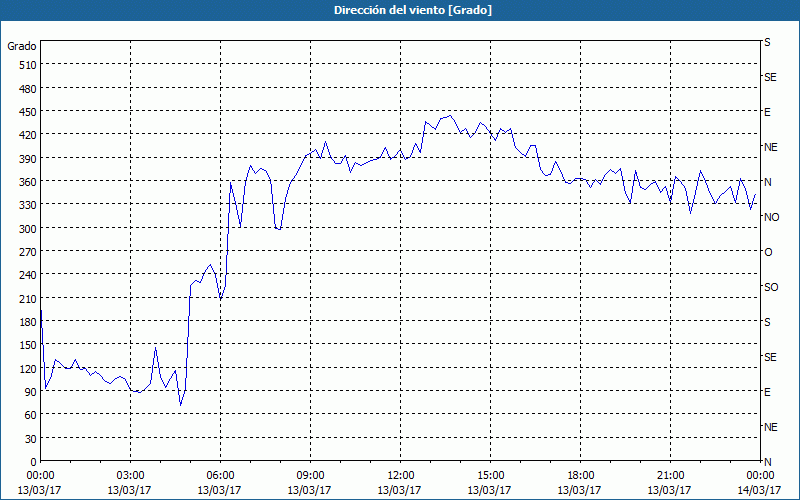Select the 30 value on the left axis
Image resolution: width=800 pixels, height=500 pixels.
tap(31, 439)
